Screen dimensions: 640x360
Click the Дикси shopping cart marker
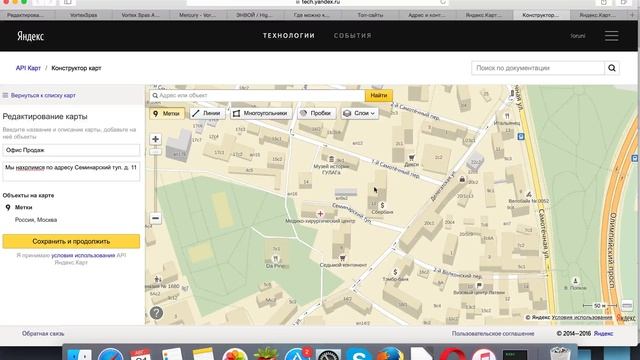pyautogui.click(x=411, y=157)
